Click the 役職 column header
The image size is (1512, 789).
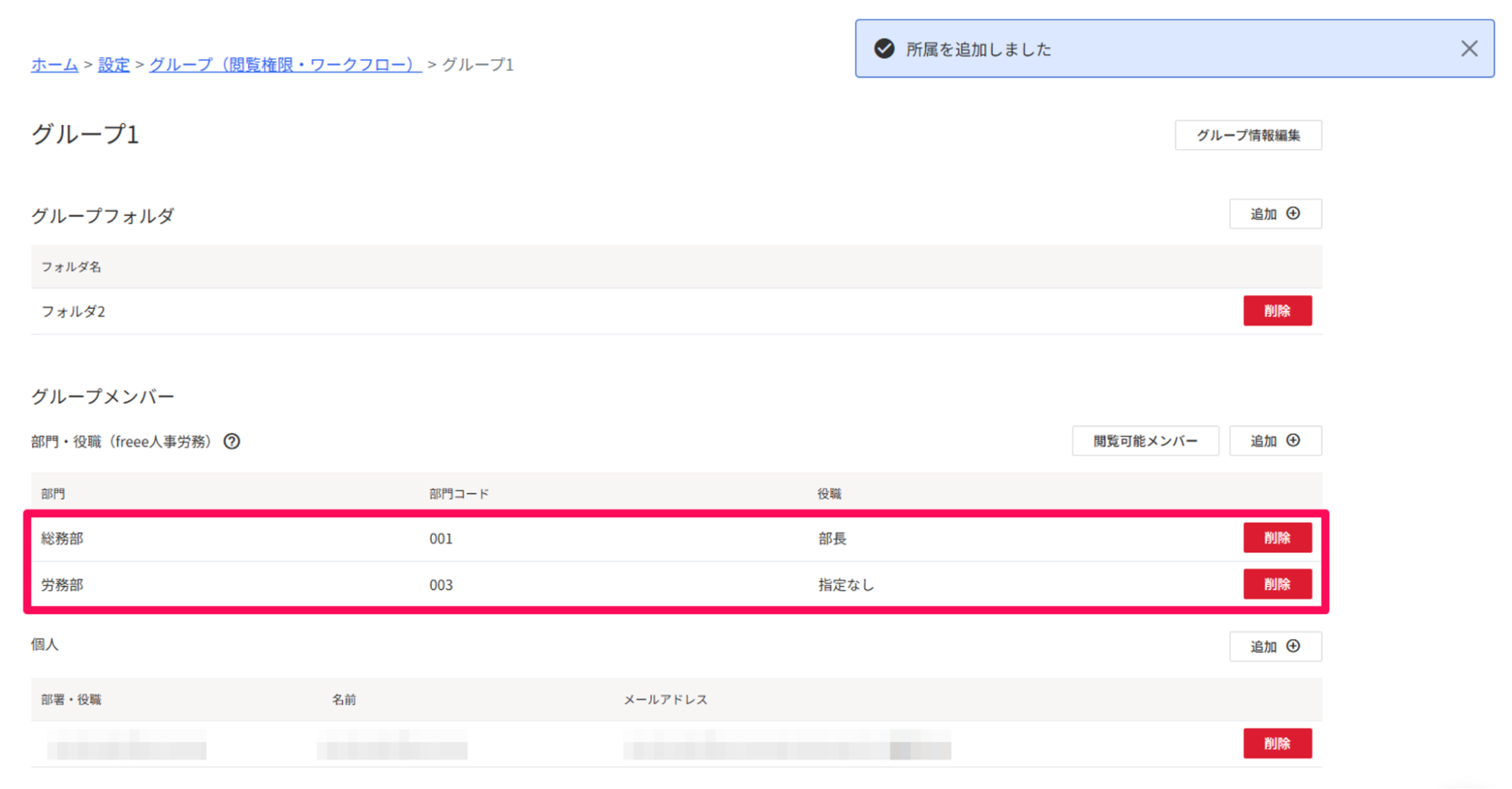pyautogui.click(x=829, y=494)
